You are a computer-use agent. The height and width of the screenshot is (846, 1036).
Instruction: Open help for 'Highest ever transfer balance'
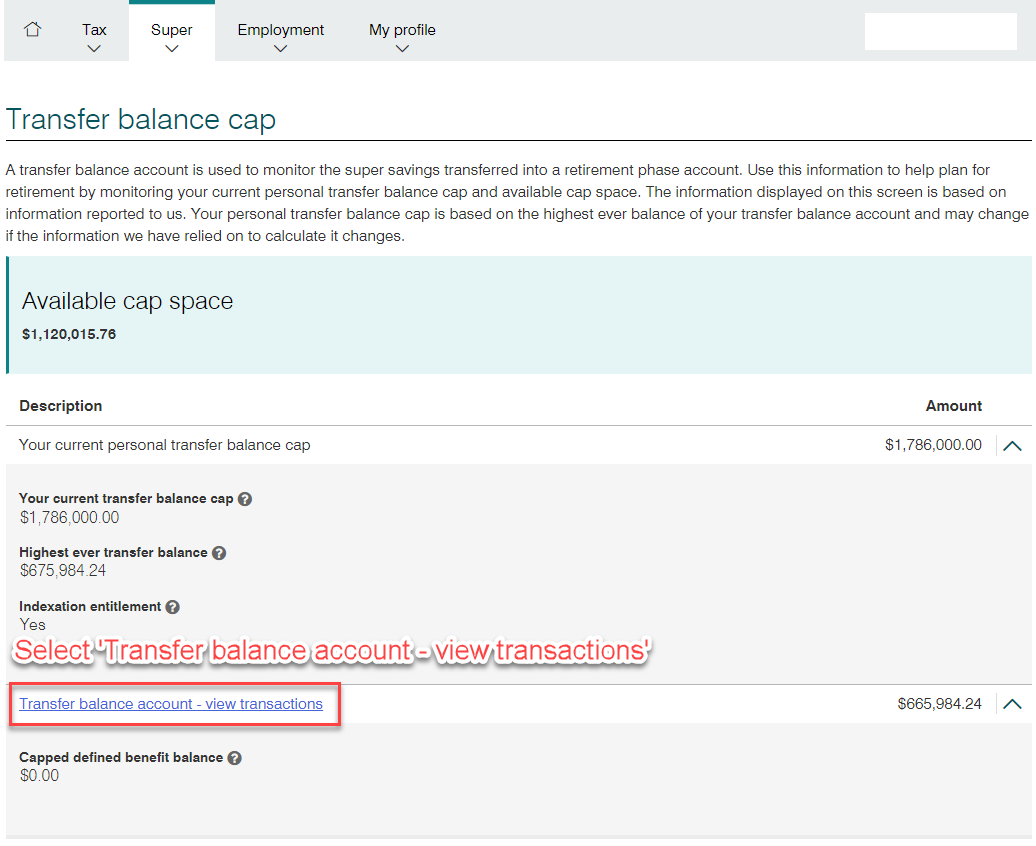pos(219,553)
